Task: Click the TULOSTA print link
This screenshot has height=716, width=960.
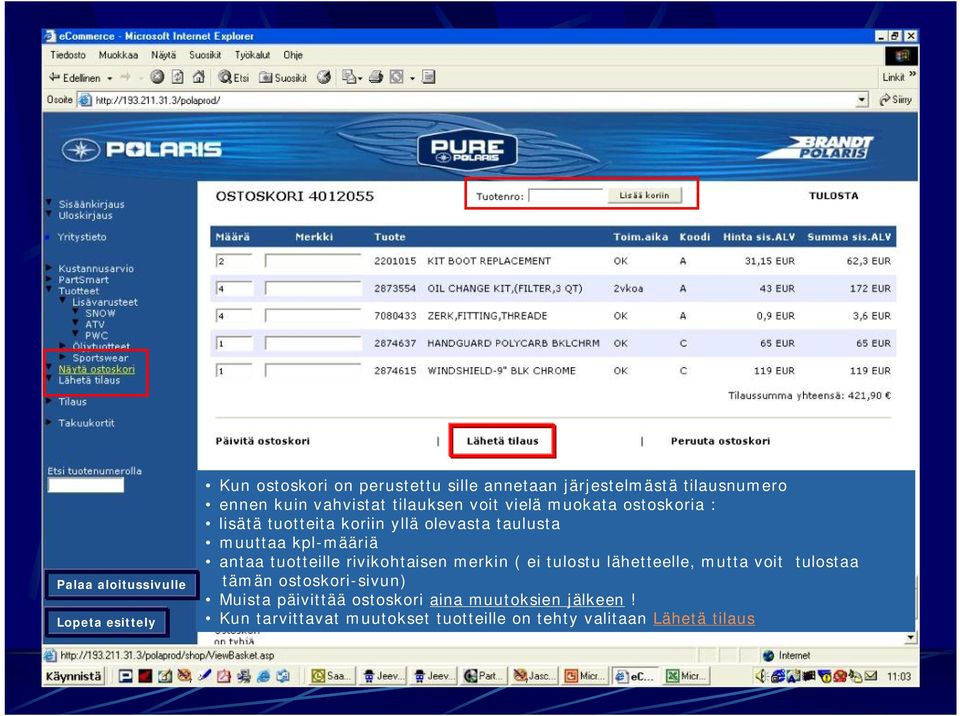Action: [833, 196]
